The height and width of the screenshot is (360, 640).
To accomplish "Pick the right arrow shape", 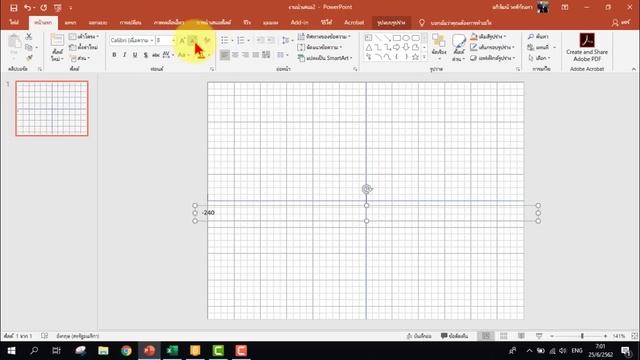I will [x=396, y=48].
